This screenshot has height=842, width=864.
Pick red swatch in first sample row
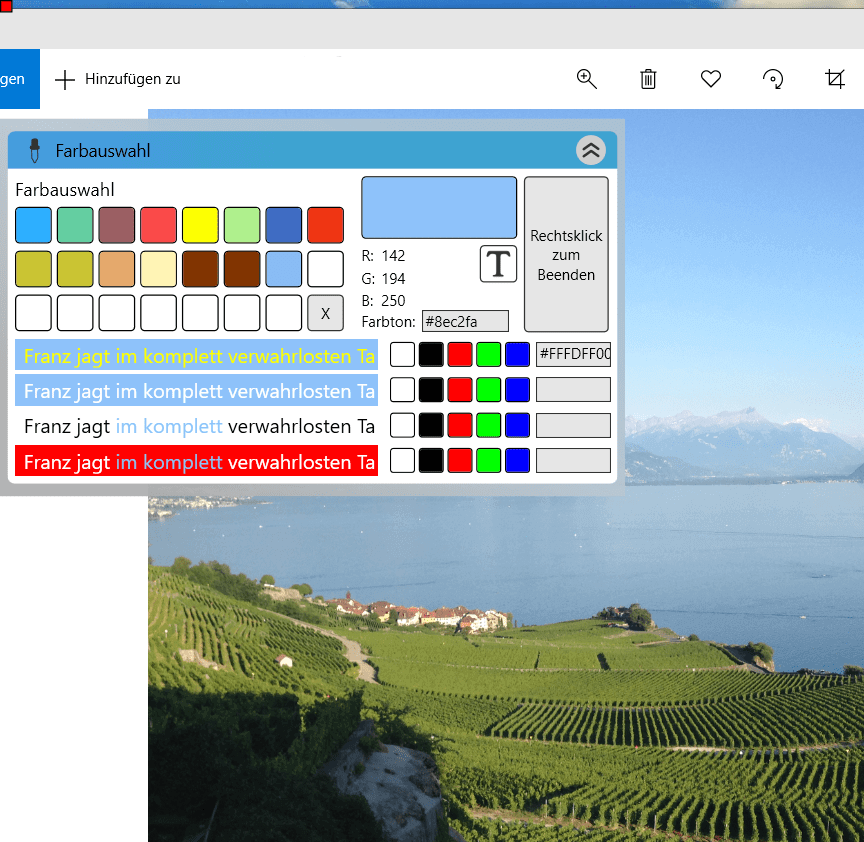coord(460,354)
